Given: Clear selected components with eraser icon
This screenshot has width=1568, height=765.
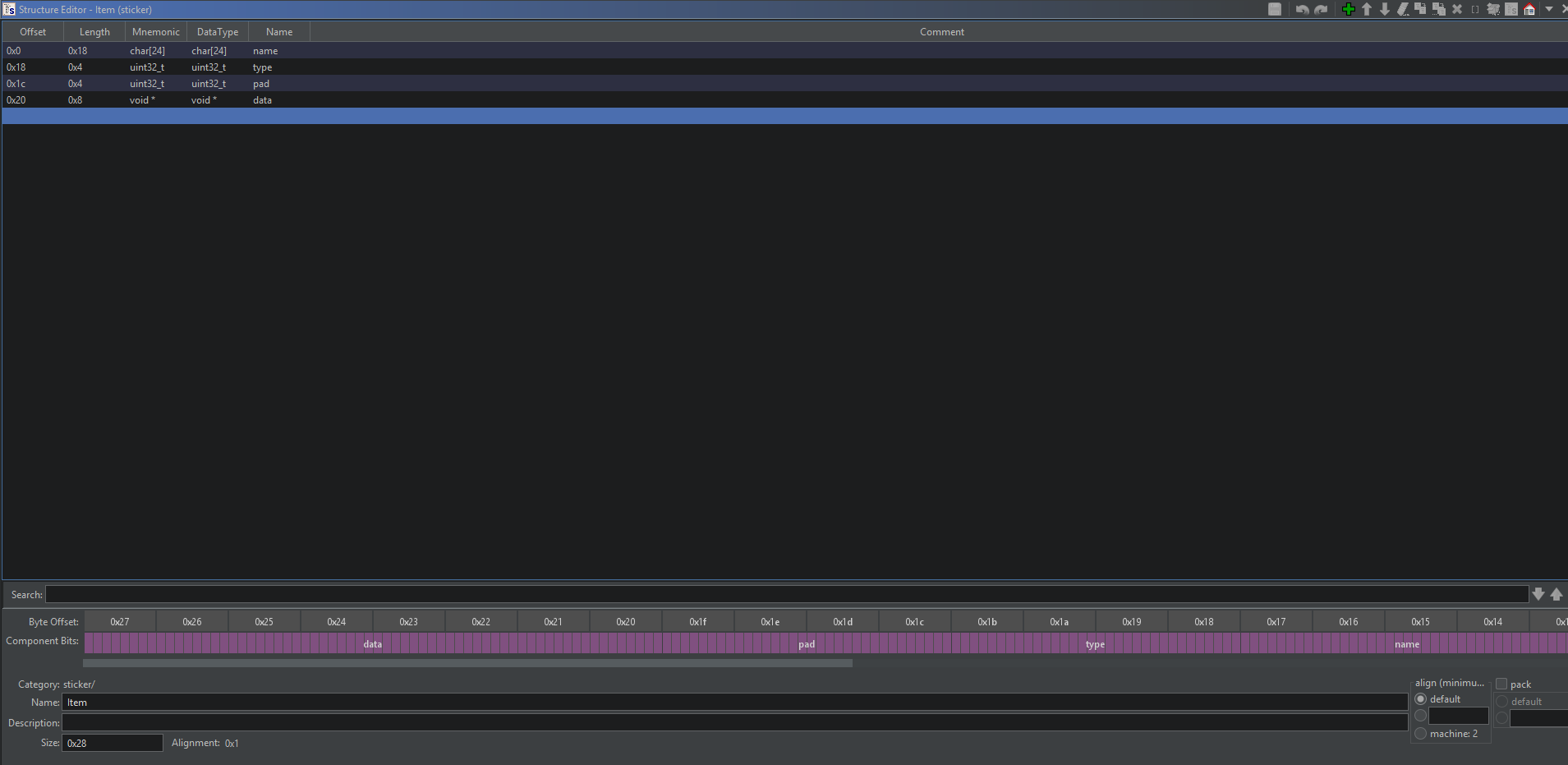Looking at the screenshot, I should click(1403, 10).
